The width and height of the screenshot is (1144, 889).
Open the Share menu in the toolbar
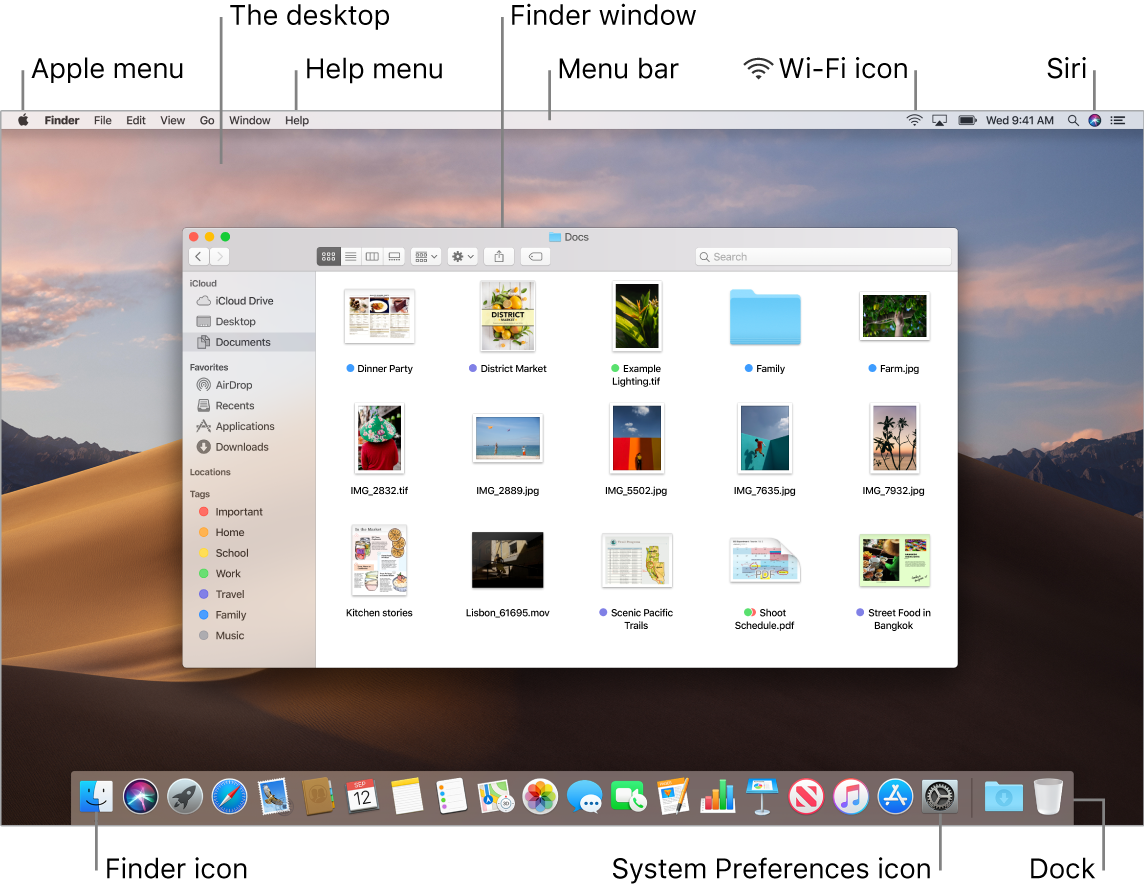pyautogui.click(x=499, y=256)
